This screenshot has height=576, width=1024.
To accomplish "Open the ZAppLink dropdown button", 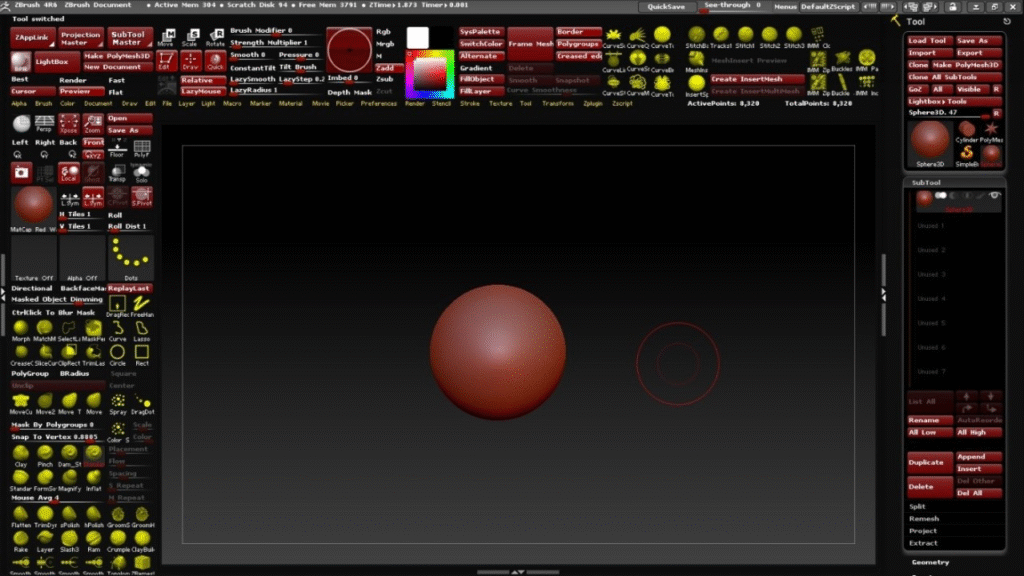I will coord(31,38).
